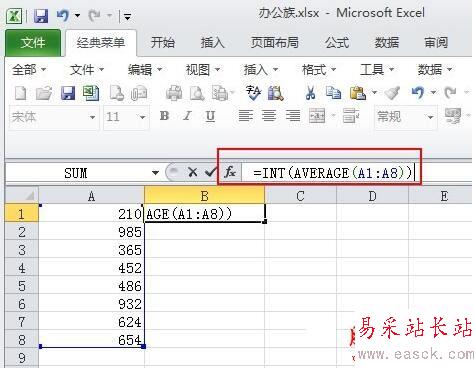The height and width of the screenshot is (369, 475).
Task: Open the 常规 number format dropdown
Action: tap(430, 117)
